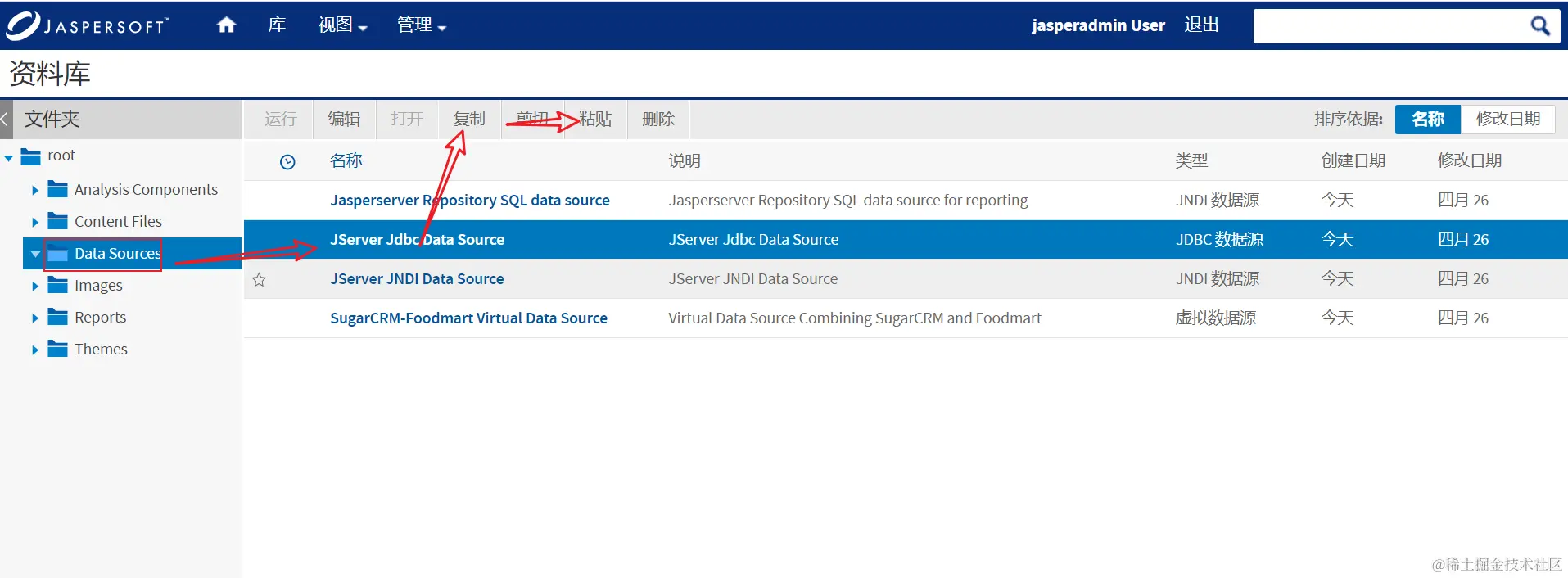Select the Images folder label
Image resolution: width=1568 pixels, height=578 pixels.
coord(98,286)
